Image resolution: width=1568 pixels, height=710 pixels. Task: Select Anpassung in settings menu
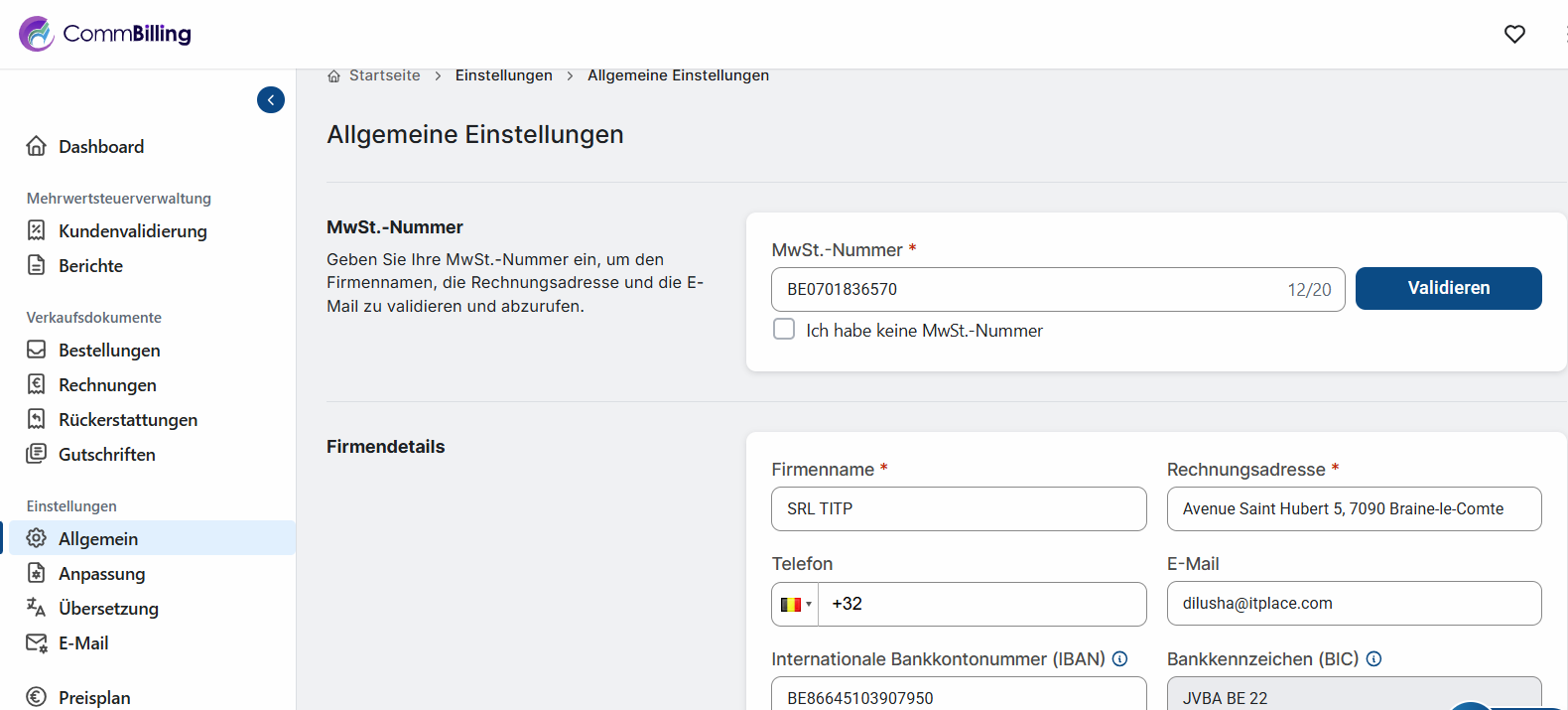point(101,574)
